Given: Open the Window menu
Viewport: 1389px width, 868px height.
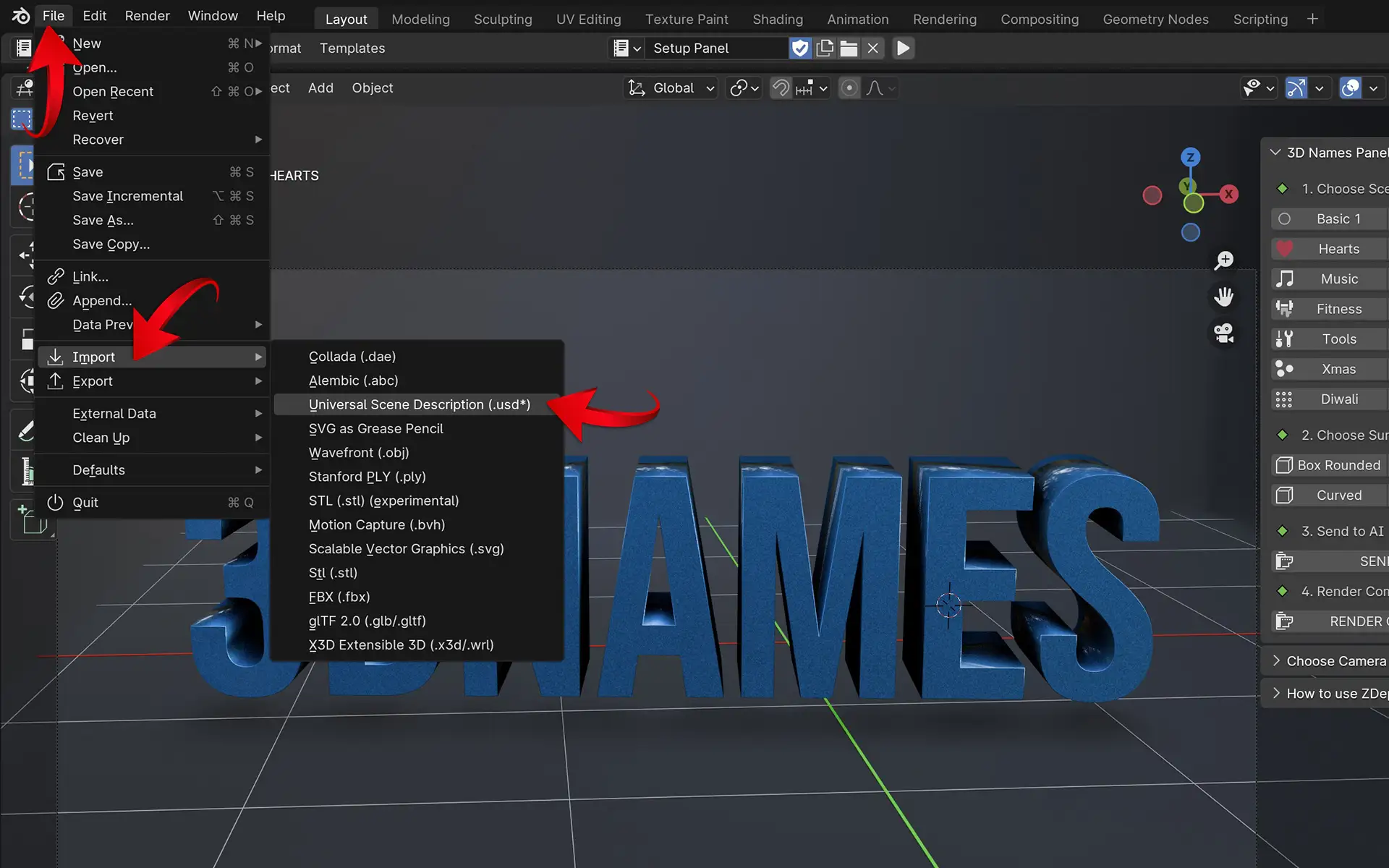Looking at the screenshot, I should pos(213,16).
